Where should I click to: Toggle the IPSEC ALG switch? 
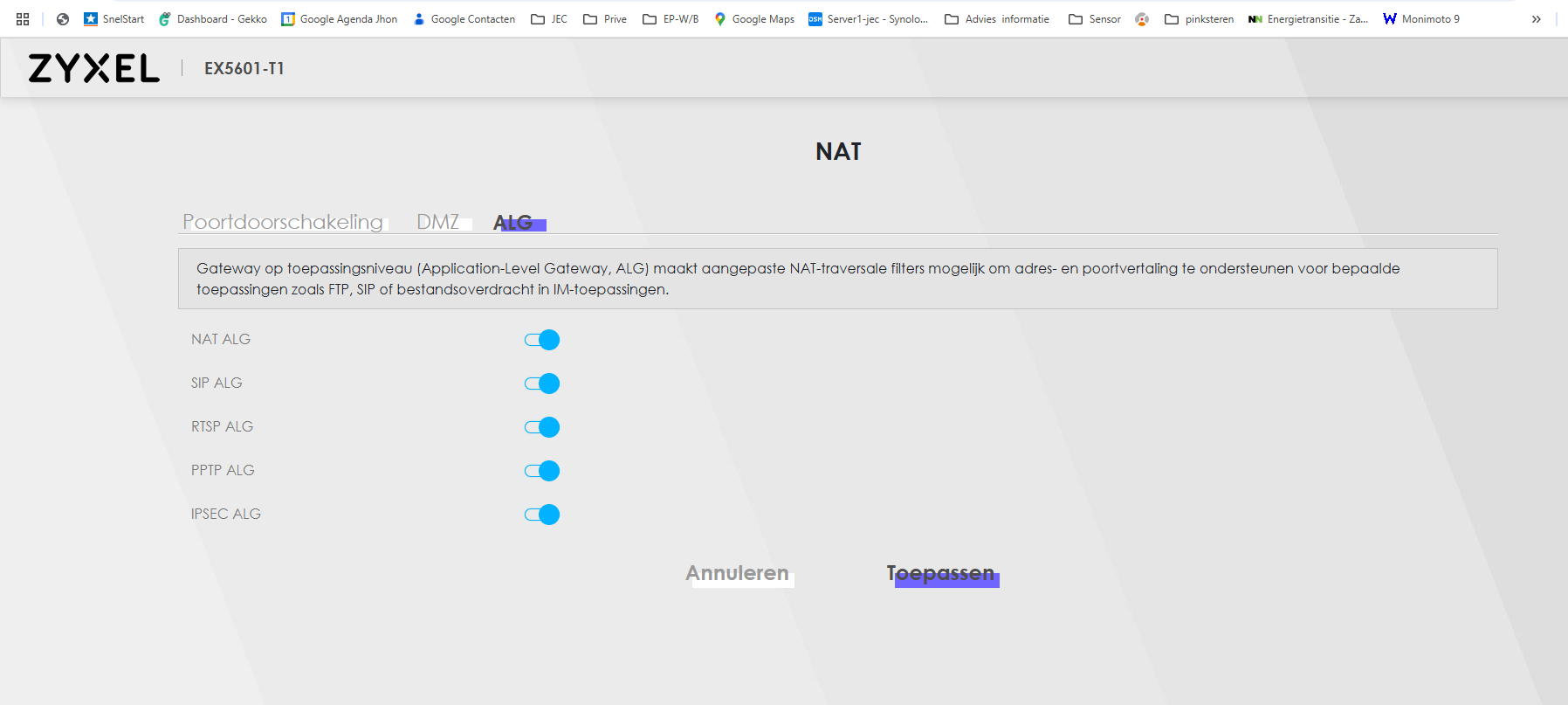(x=542, y=515)
